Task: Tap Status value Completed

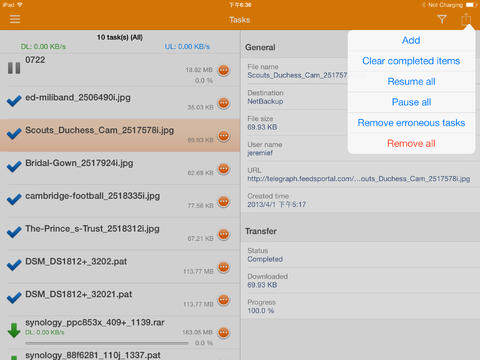Action: pos(265,259)
